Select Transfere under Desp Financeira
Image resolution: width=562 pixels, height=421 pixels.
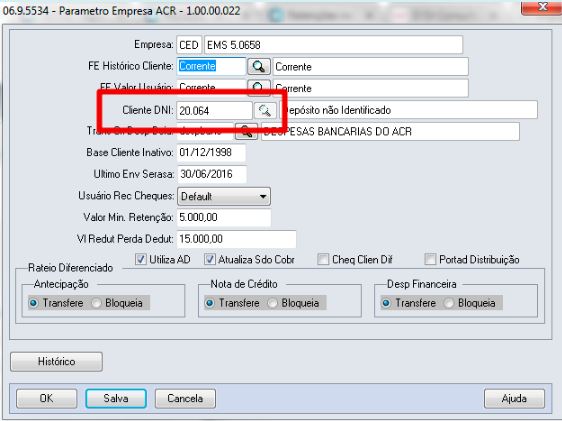tap(386, 303)
